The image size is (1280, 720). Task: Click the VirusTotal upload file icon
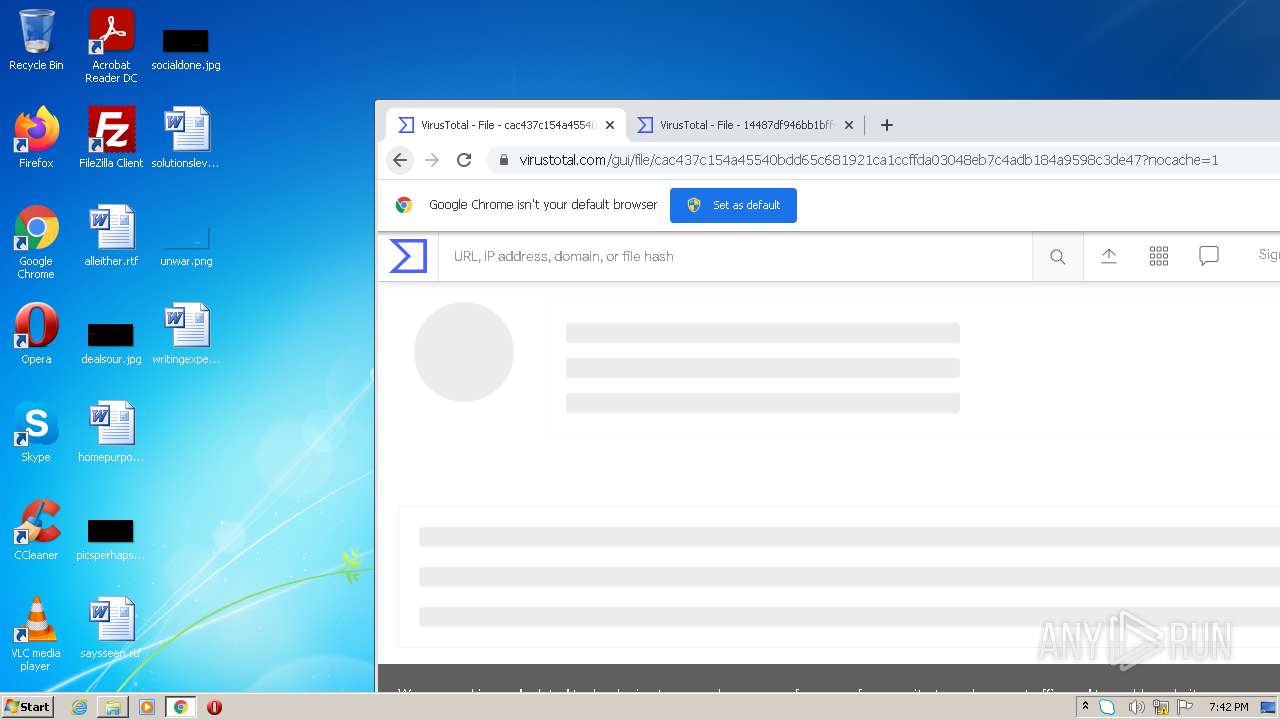(1109, 256)
